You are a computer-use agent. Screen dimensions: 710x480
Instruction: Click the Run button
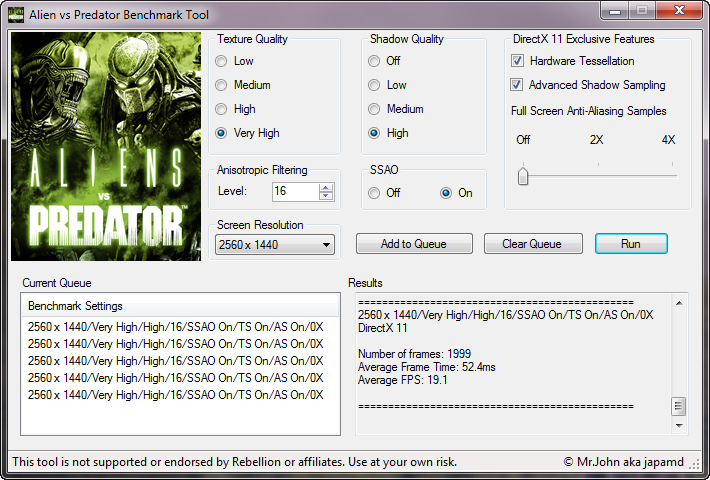(631, 244)
